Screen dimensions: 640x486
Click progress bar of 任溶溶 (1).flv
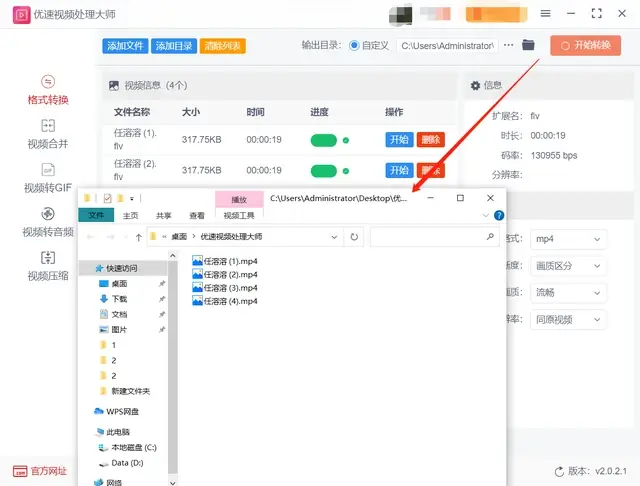324,140
